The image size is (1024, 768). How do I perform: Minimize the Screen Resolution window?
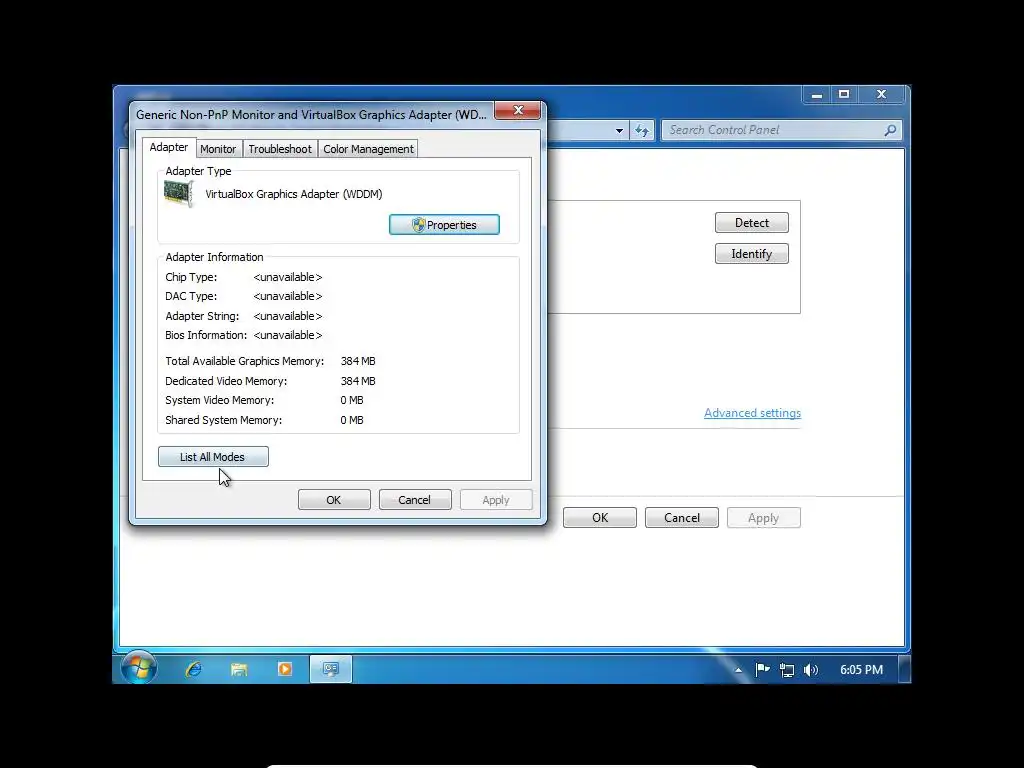(816, 95)
